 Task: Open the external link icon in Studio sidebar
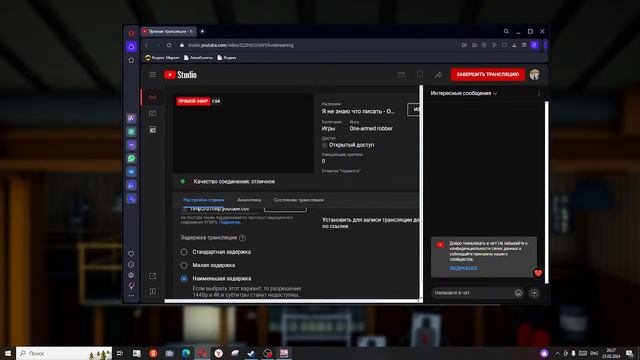tap(152, 276)
